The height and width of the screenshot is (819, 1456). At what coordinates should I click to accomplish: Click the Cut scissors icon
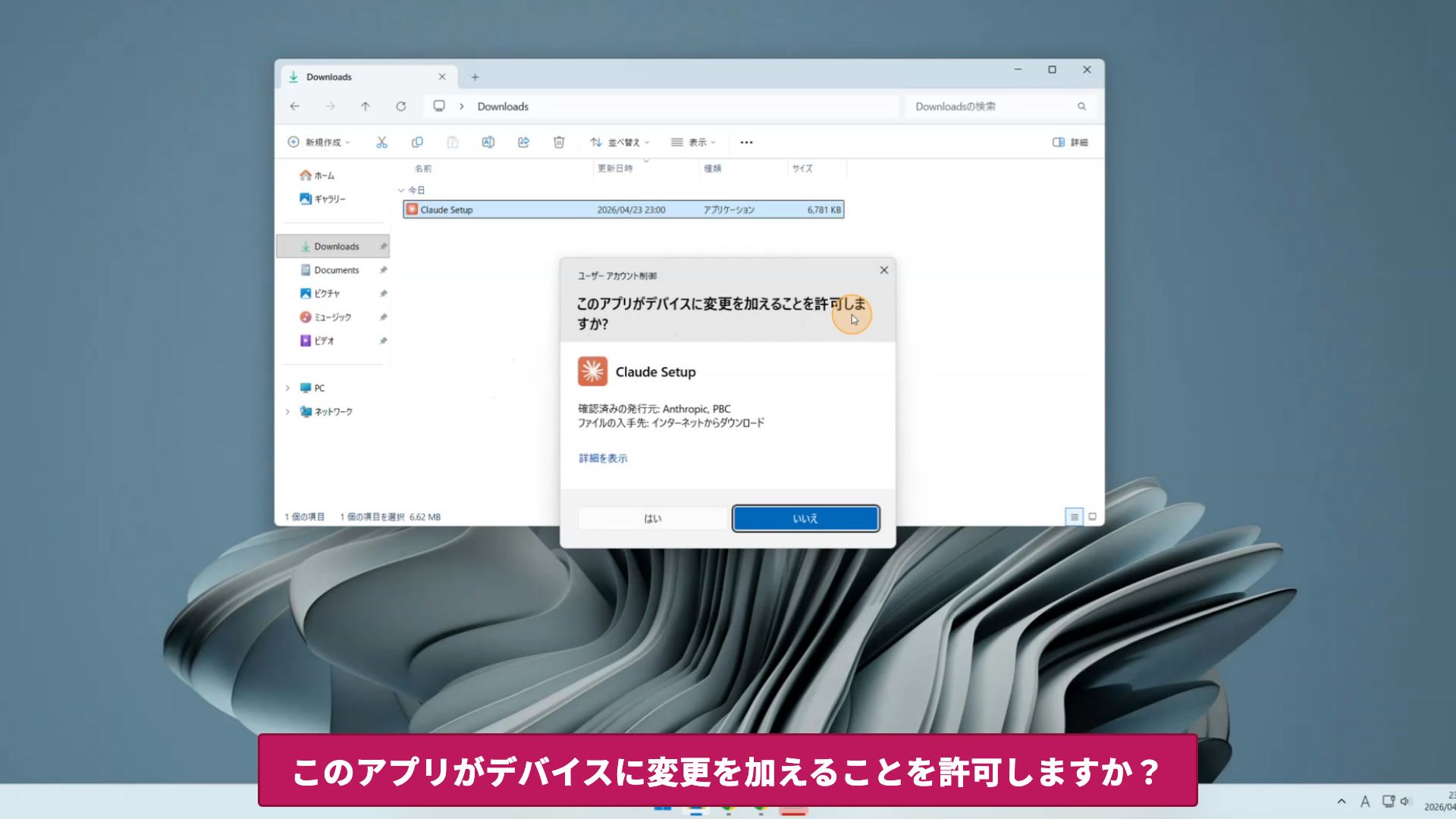381,142
